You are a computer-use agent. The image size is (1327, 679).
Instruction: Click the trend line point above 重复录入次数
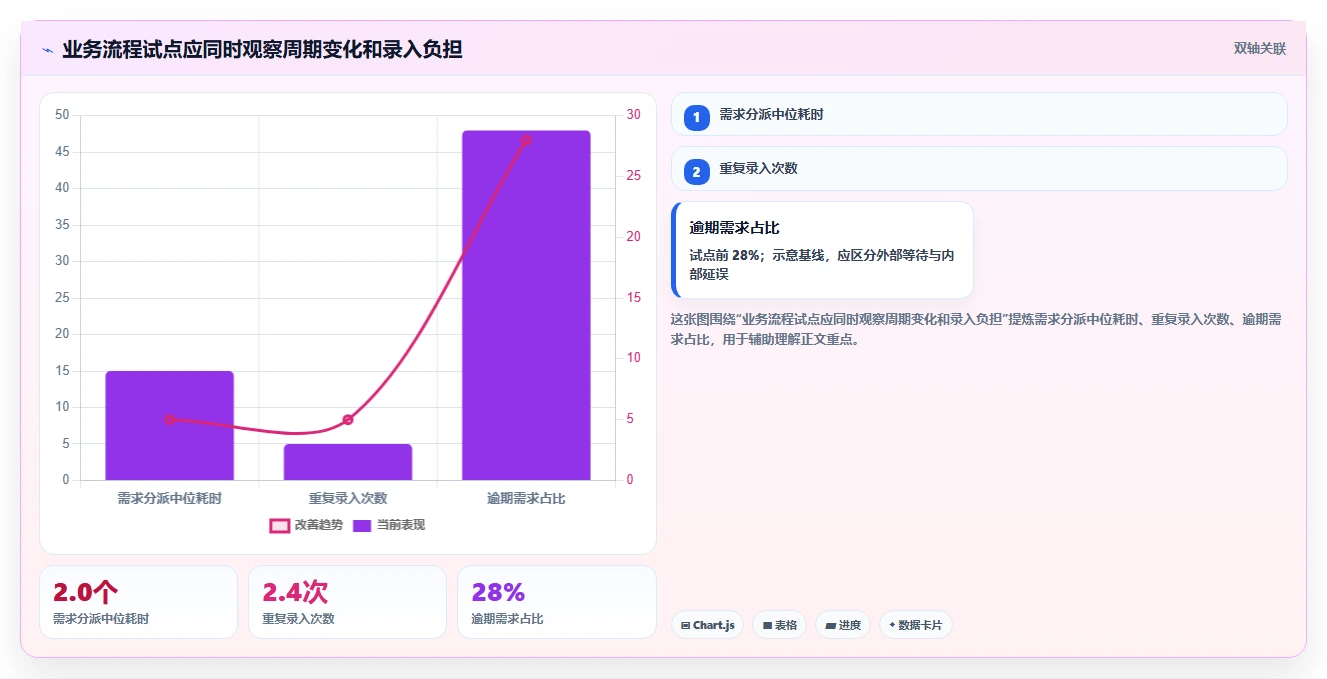pos(348,419)
